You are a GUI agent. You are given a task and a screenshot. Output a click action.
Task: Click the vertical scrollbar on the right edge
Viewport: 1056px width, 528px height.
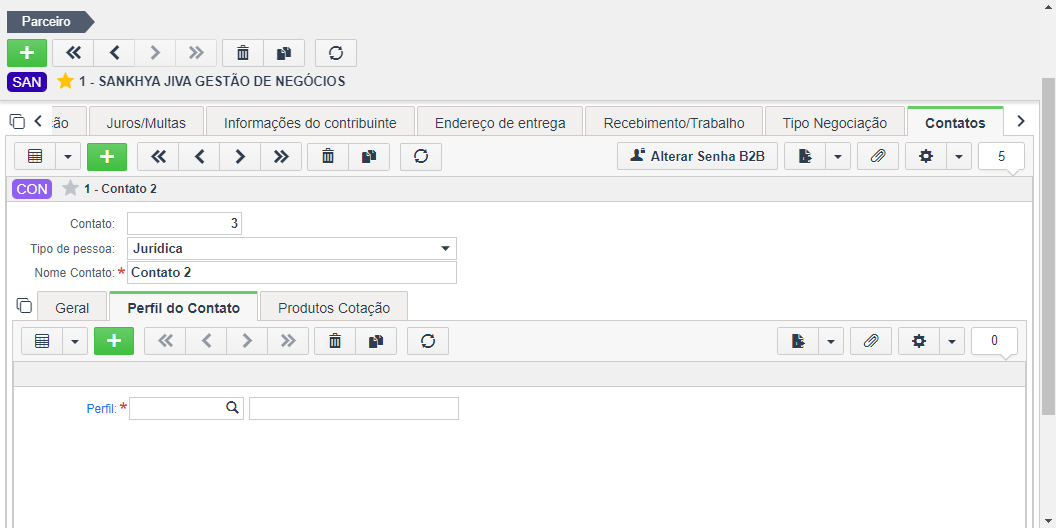coord(1049,246)
